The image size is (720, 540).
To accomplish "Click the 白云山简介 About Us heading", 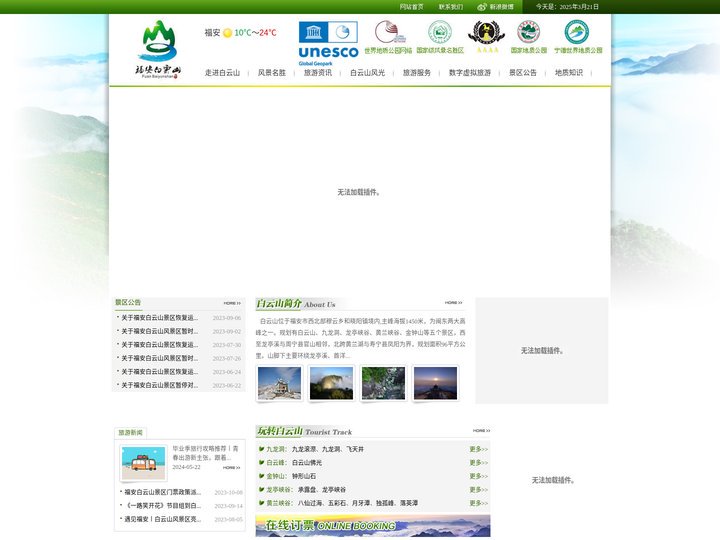I will pos(296,304).
